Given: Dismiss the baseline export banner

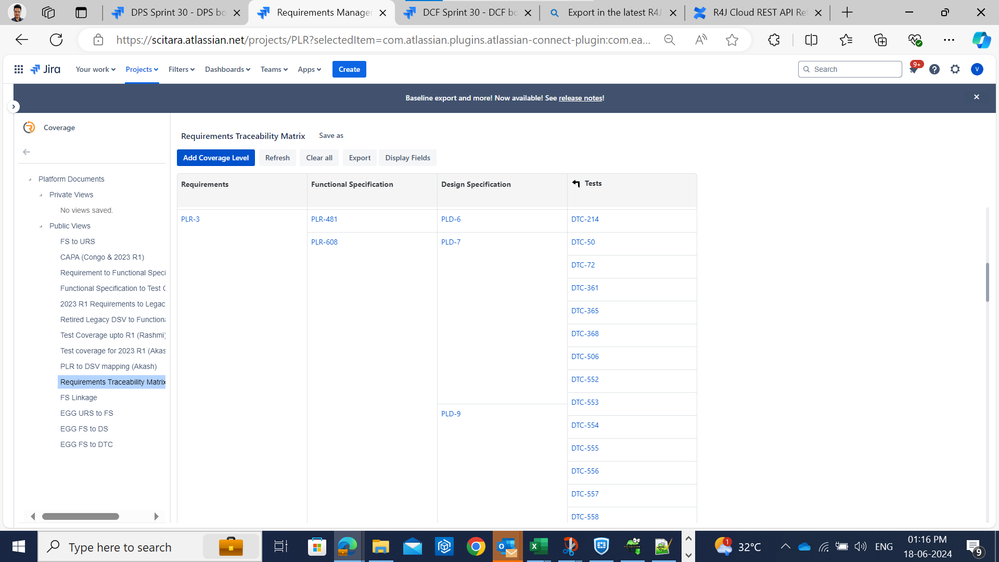Looking at the screenshot, I should 976,97.
